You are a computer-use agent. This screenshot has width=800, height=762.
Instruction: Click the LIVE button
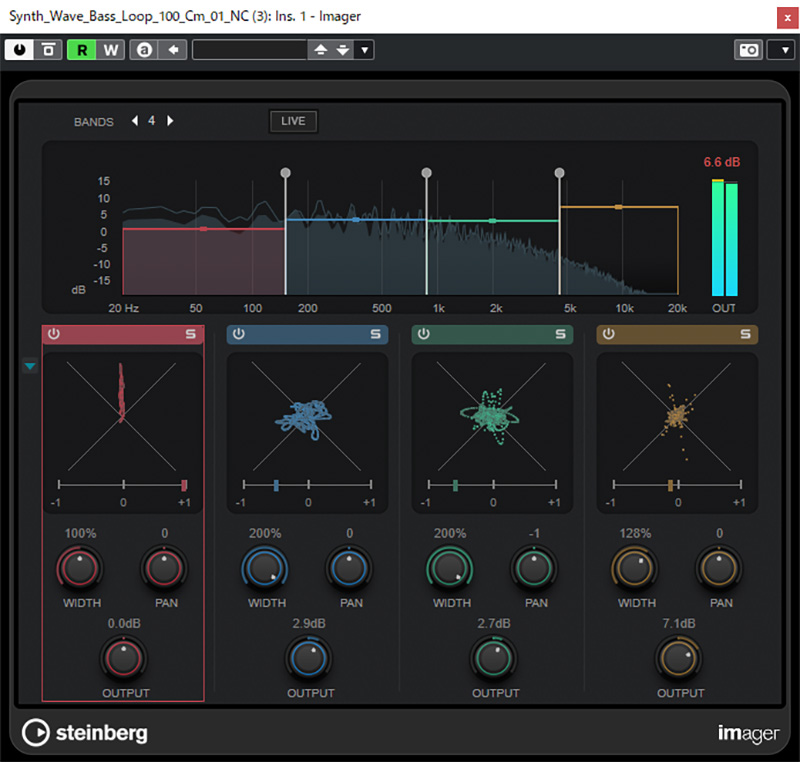tap(293, 121)
